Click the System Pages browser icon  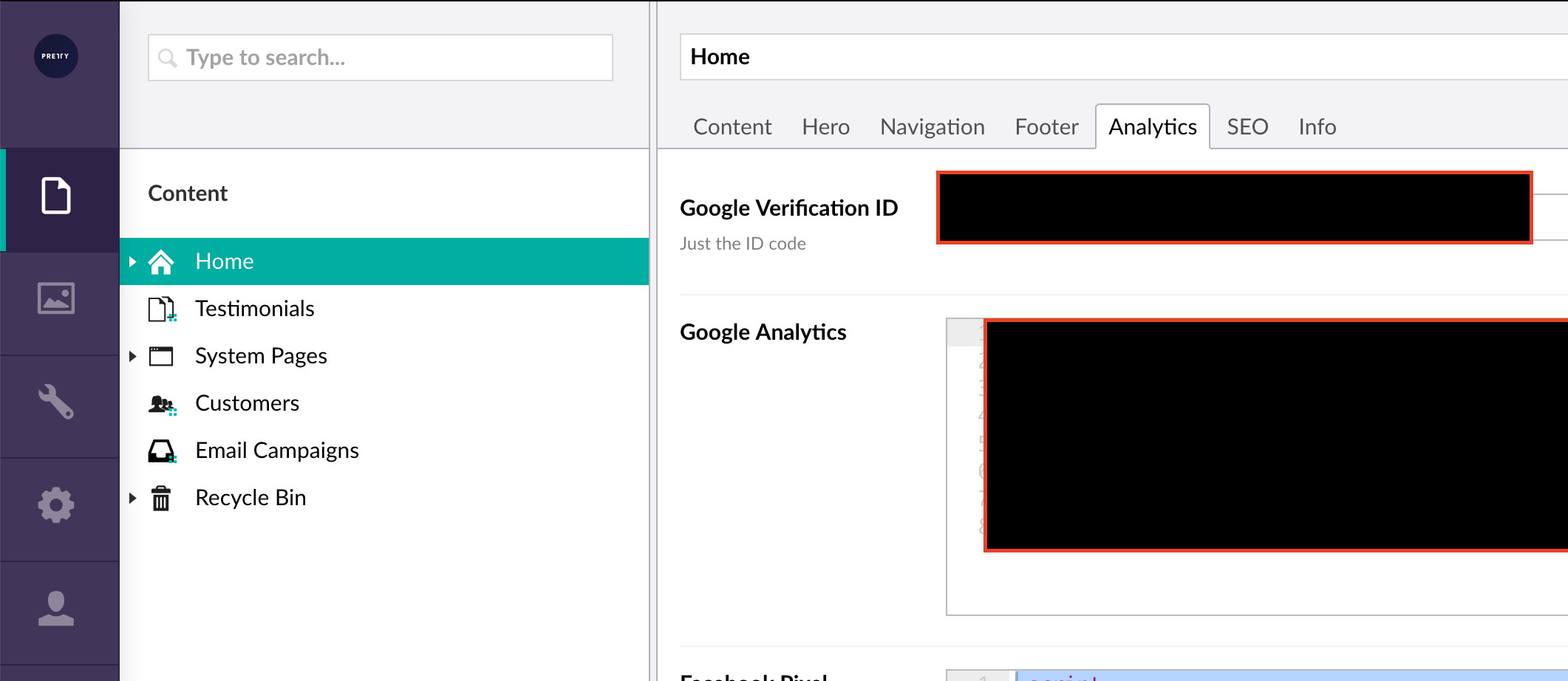click(x=161, y=356)
